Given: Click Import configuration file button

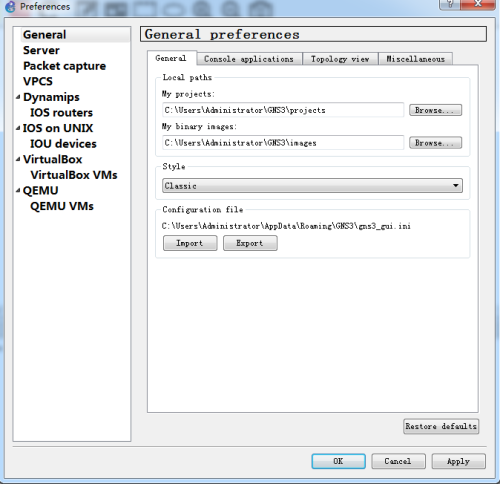Looking at the screenshot, I should (x=190, y=243).
